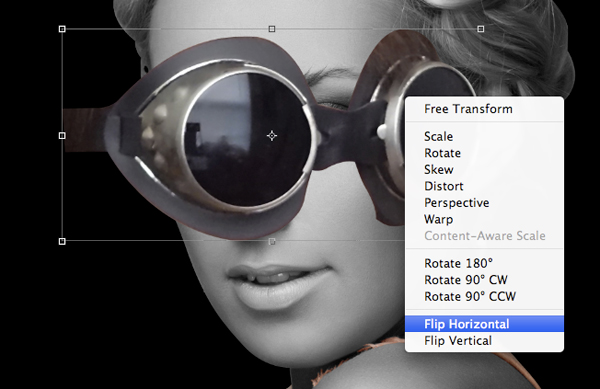Apply Rotate 180° to the layer
600x389 pixels.
pyautogui.click(x=484, y=263)
